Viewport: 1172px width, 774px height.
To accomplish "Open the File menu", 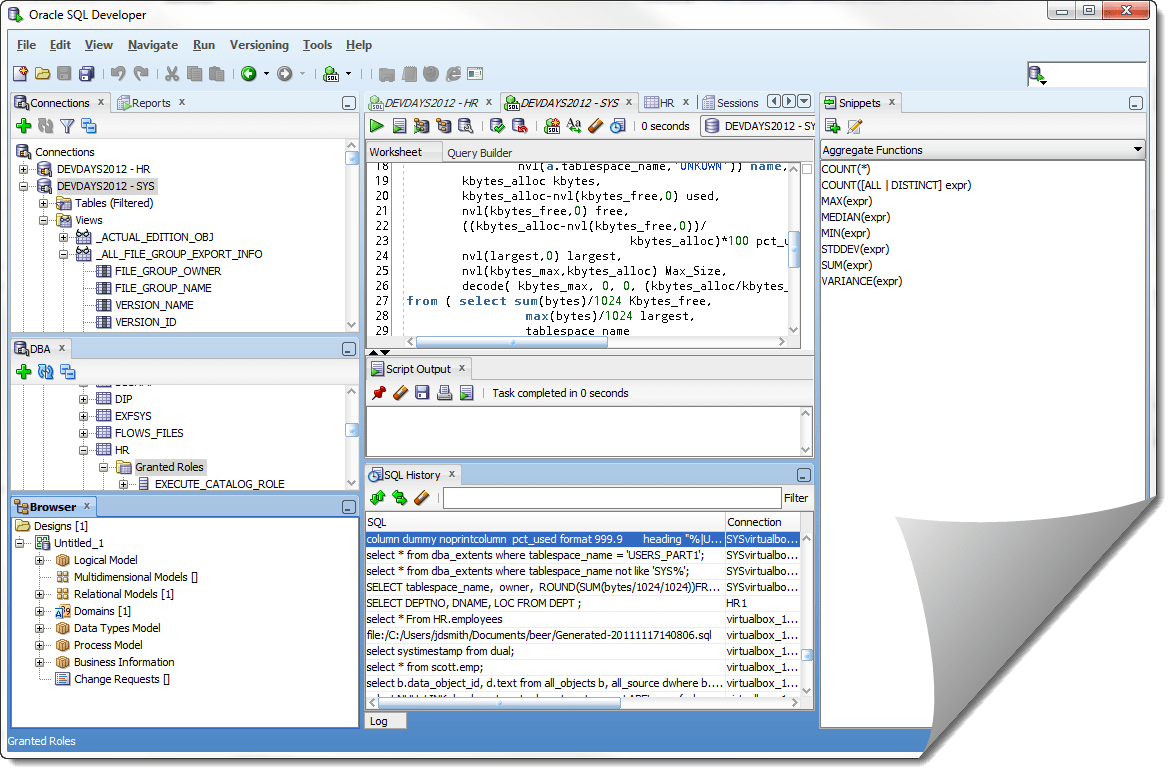I will pos(26,45).
